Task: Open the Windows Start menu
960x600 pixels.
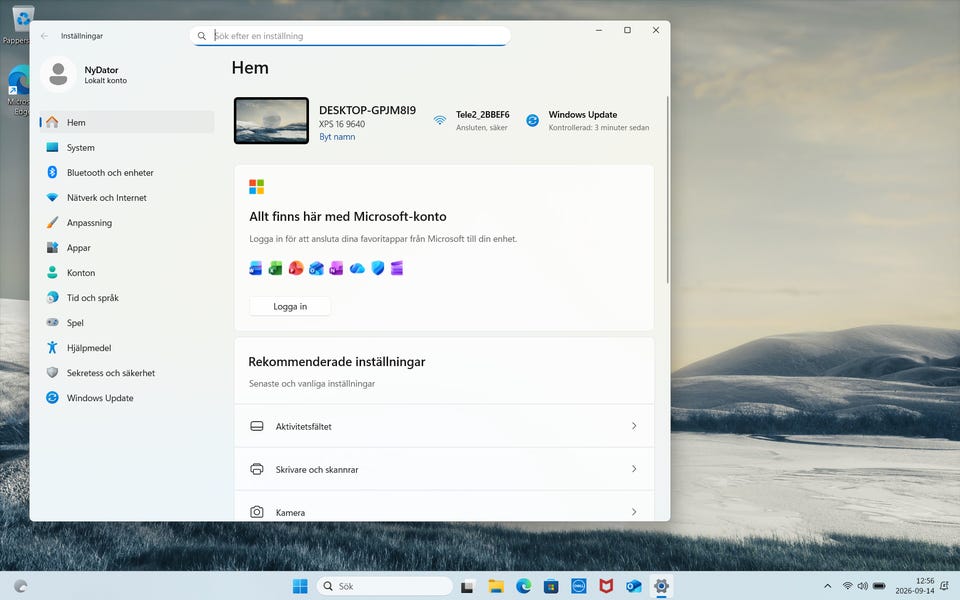Action: coord(300,587)
